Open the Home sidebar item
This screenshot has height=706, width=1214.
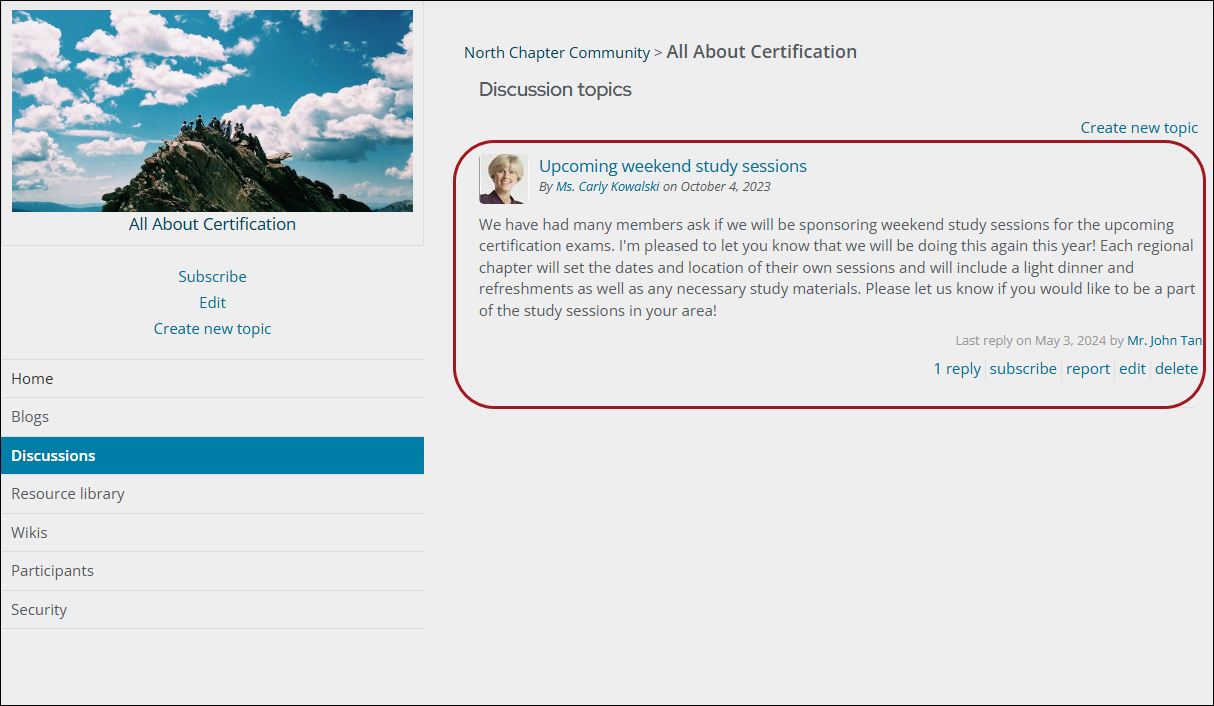(212, 379)
